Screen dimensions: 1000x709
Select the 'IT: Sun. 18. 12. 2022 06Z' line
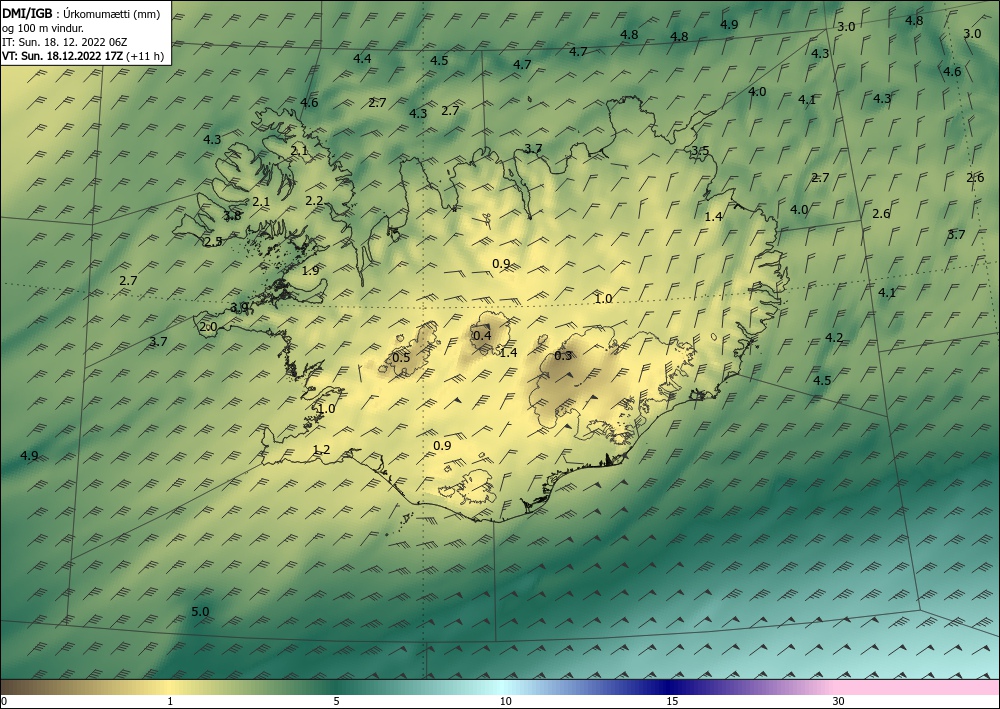click(65, 42)
